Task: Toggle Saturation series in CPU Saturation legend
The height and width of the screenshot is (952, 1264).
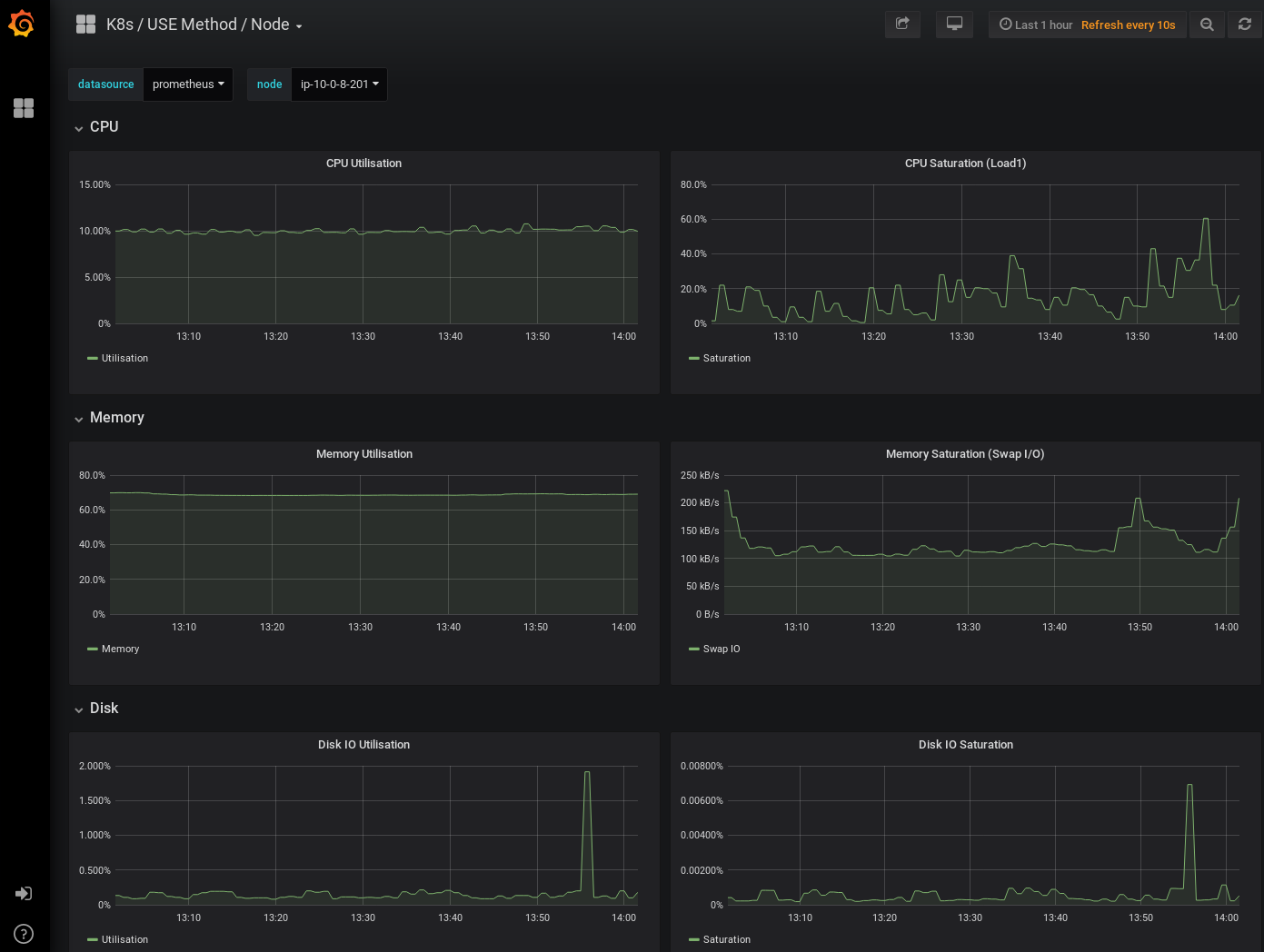Action: pos(726,359)
